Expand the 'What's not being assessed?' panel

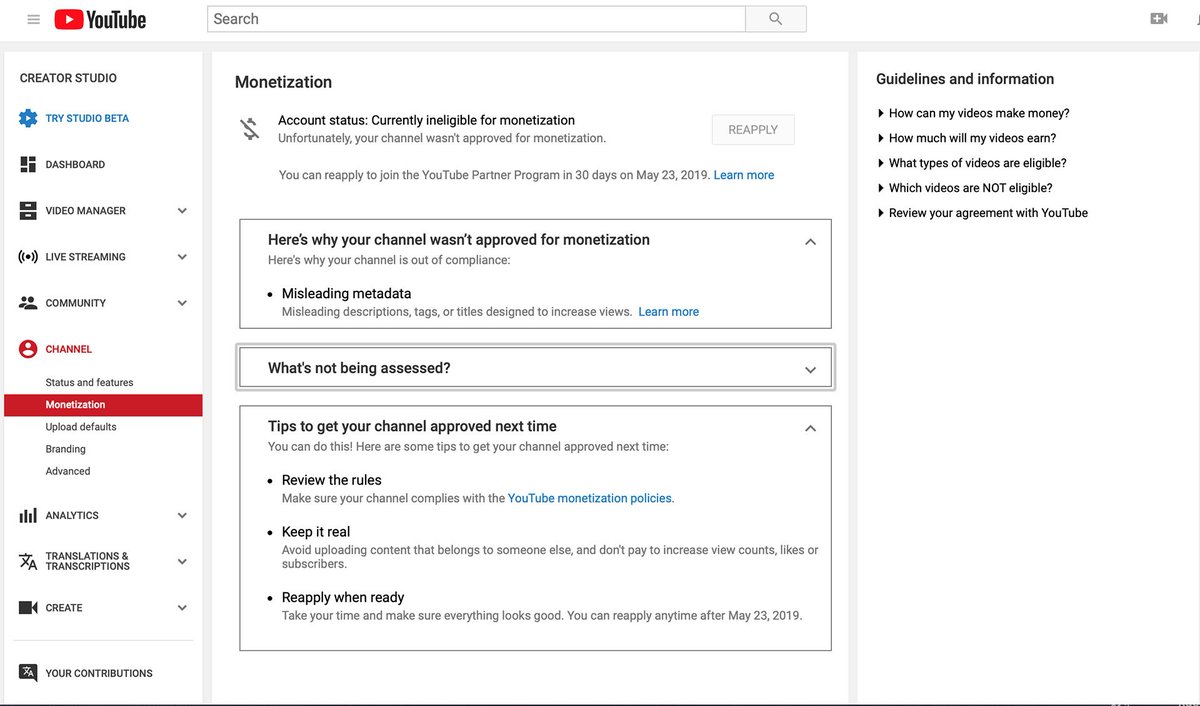point(810,370)
